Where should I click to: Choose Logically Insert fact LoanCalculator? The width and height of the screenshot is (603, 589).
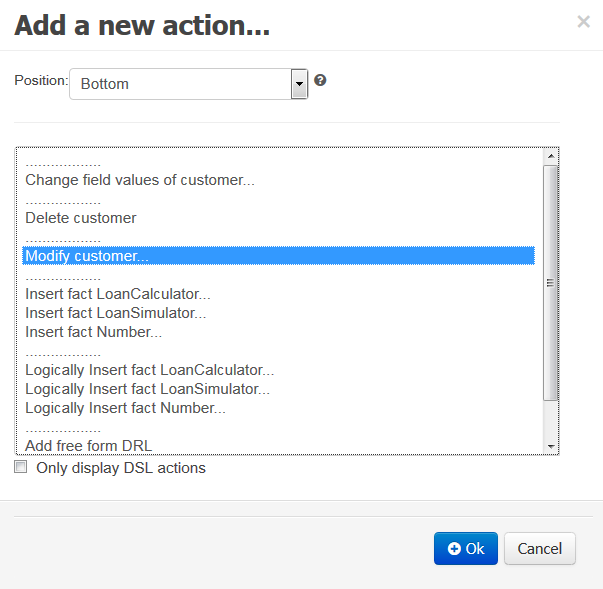tap(150, 370)
